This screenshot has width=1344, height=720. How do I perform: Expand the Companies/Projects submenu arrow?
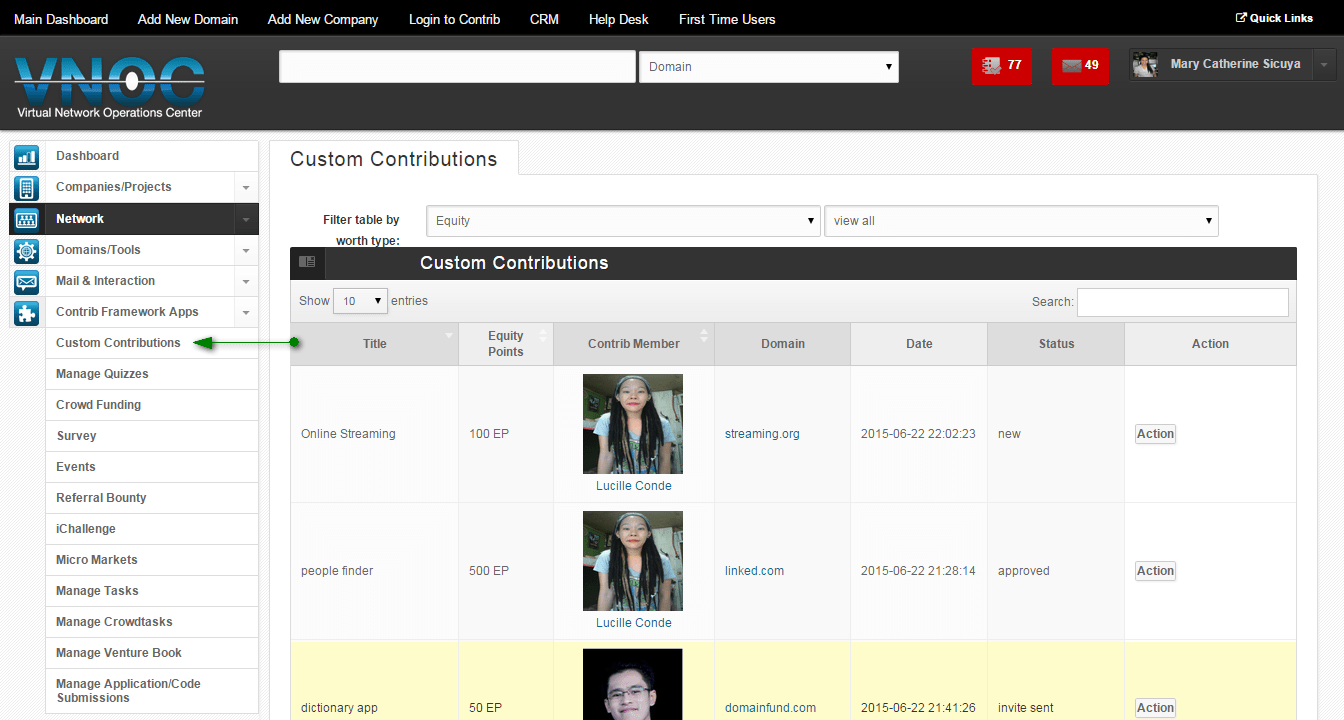[245, 188]
